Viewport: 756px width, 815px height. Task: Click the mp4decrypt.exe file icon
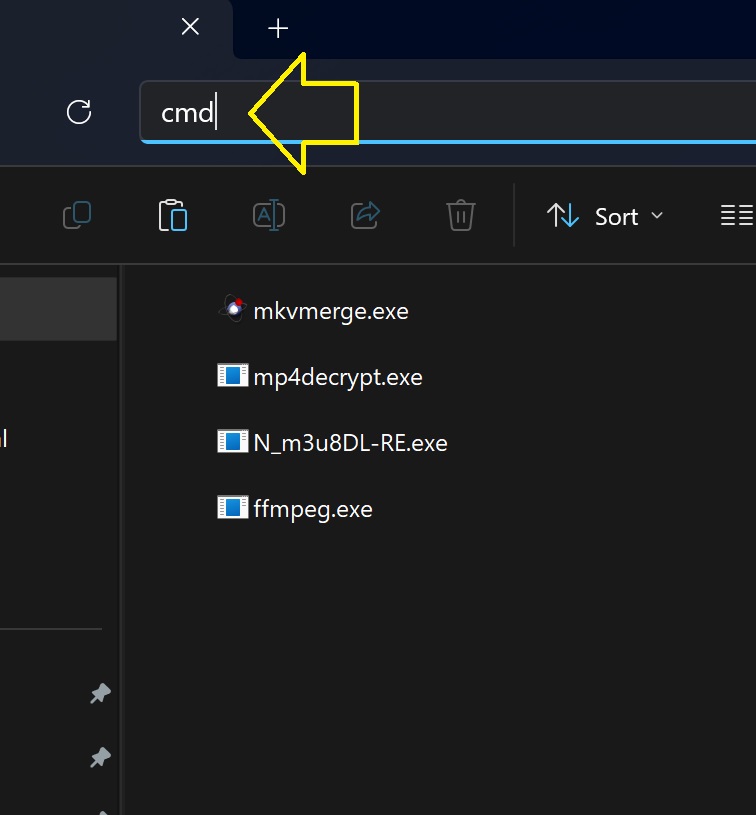[x=232, y=375]
